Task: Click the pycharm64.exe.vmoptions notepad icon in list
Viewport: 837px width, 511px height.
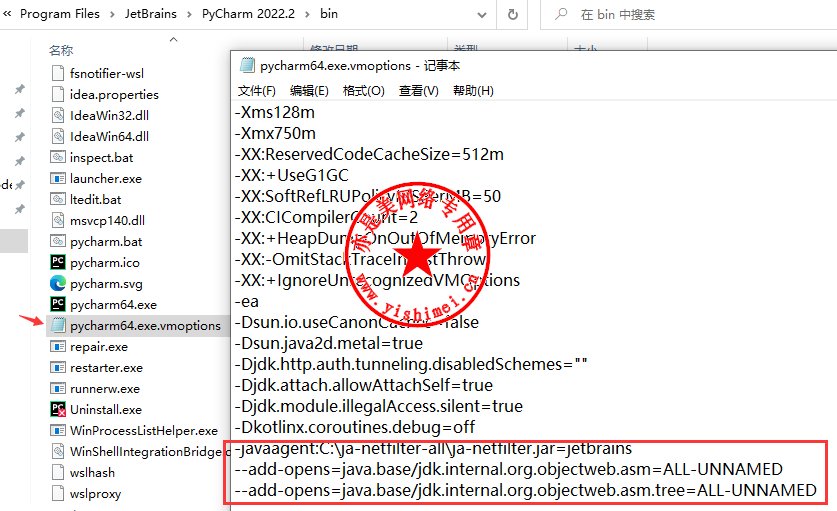Action: pos(58,325)
